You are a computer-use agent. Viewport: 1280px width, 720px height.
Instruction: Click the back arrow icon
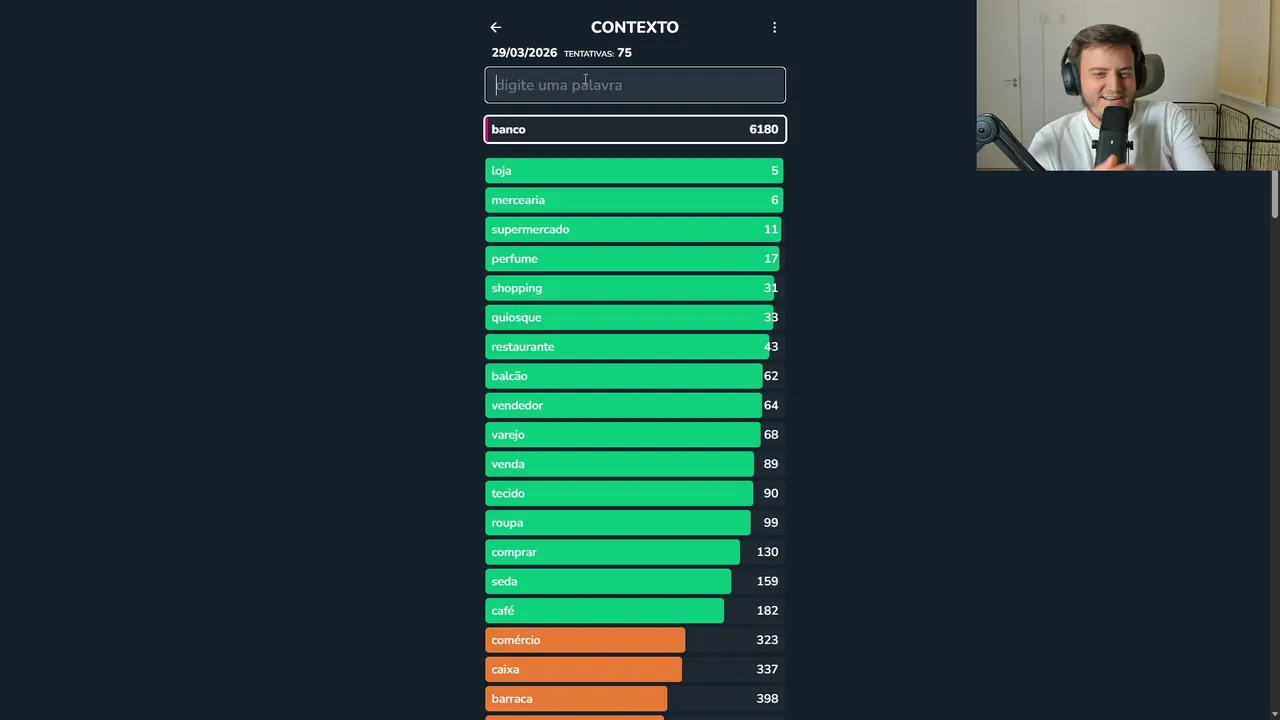pos(495,28)
